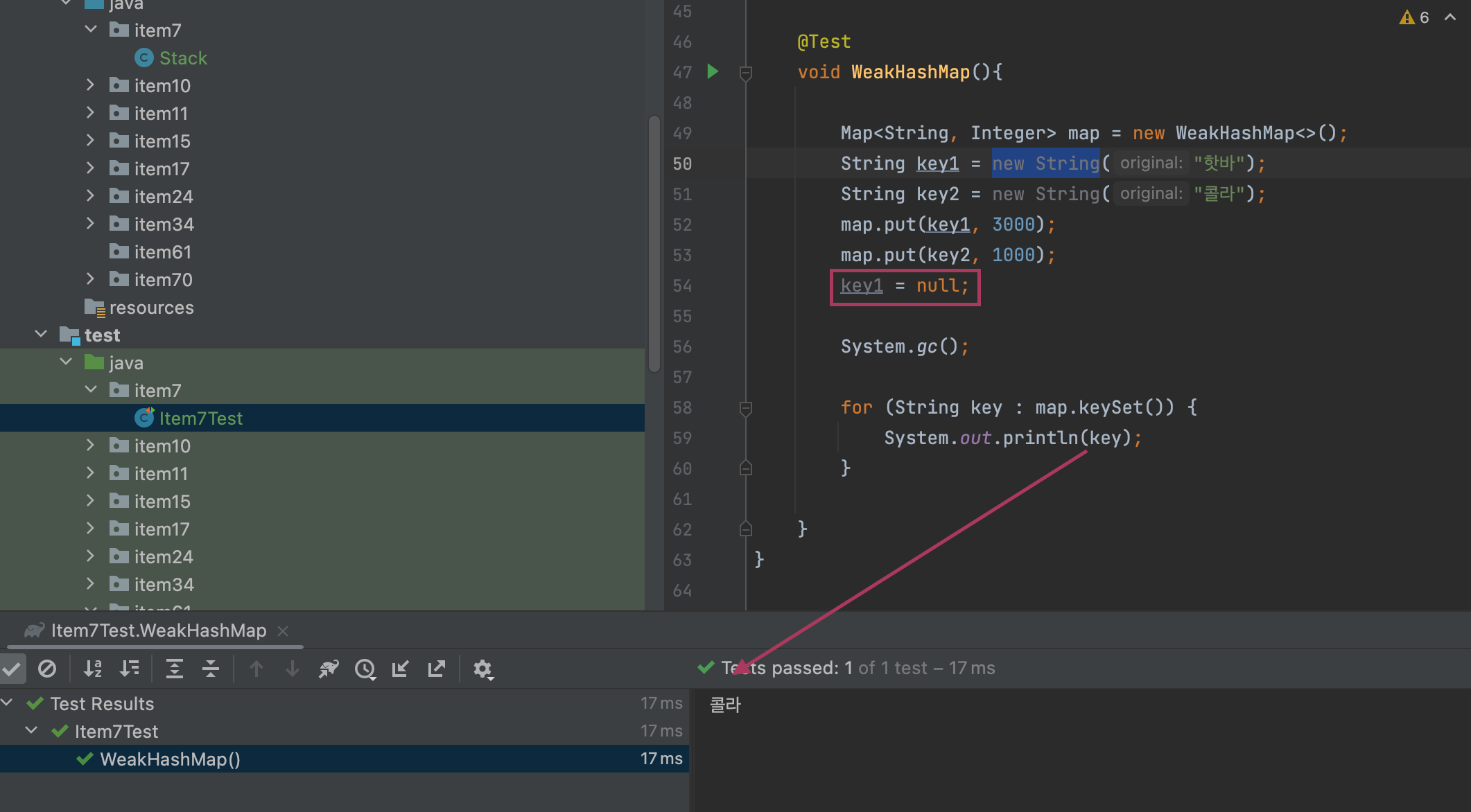Select WeakHashMap() test result row
This screenshot has height=812, width=1471.
[x=345, y=759]
